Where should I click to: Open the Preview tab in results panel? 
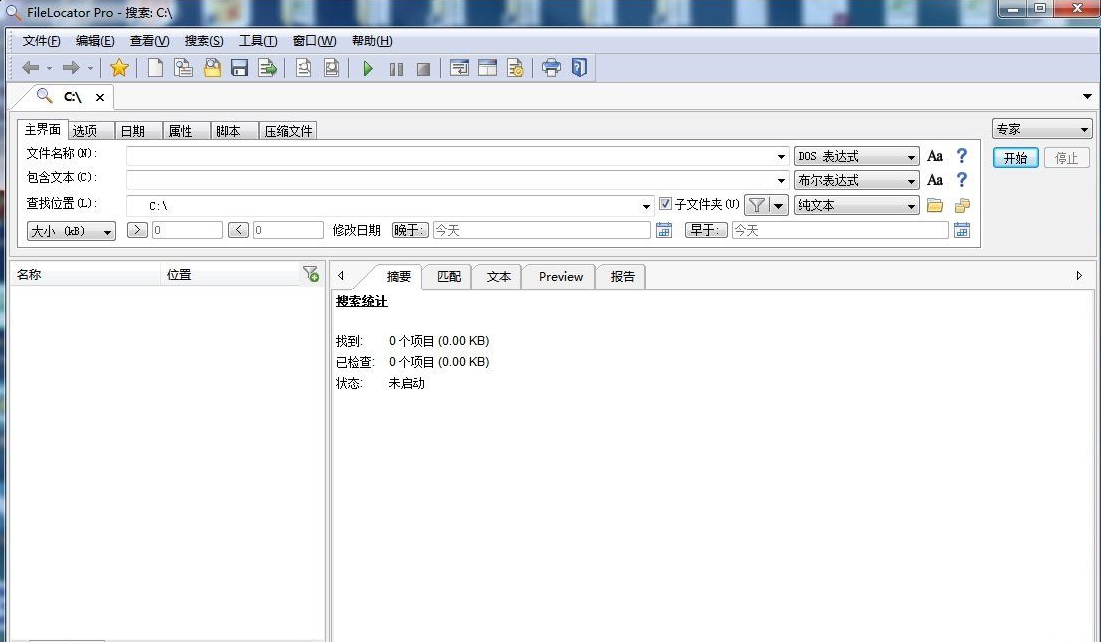click(x=558, y=276)
